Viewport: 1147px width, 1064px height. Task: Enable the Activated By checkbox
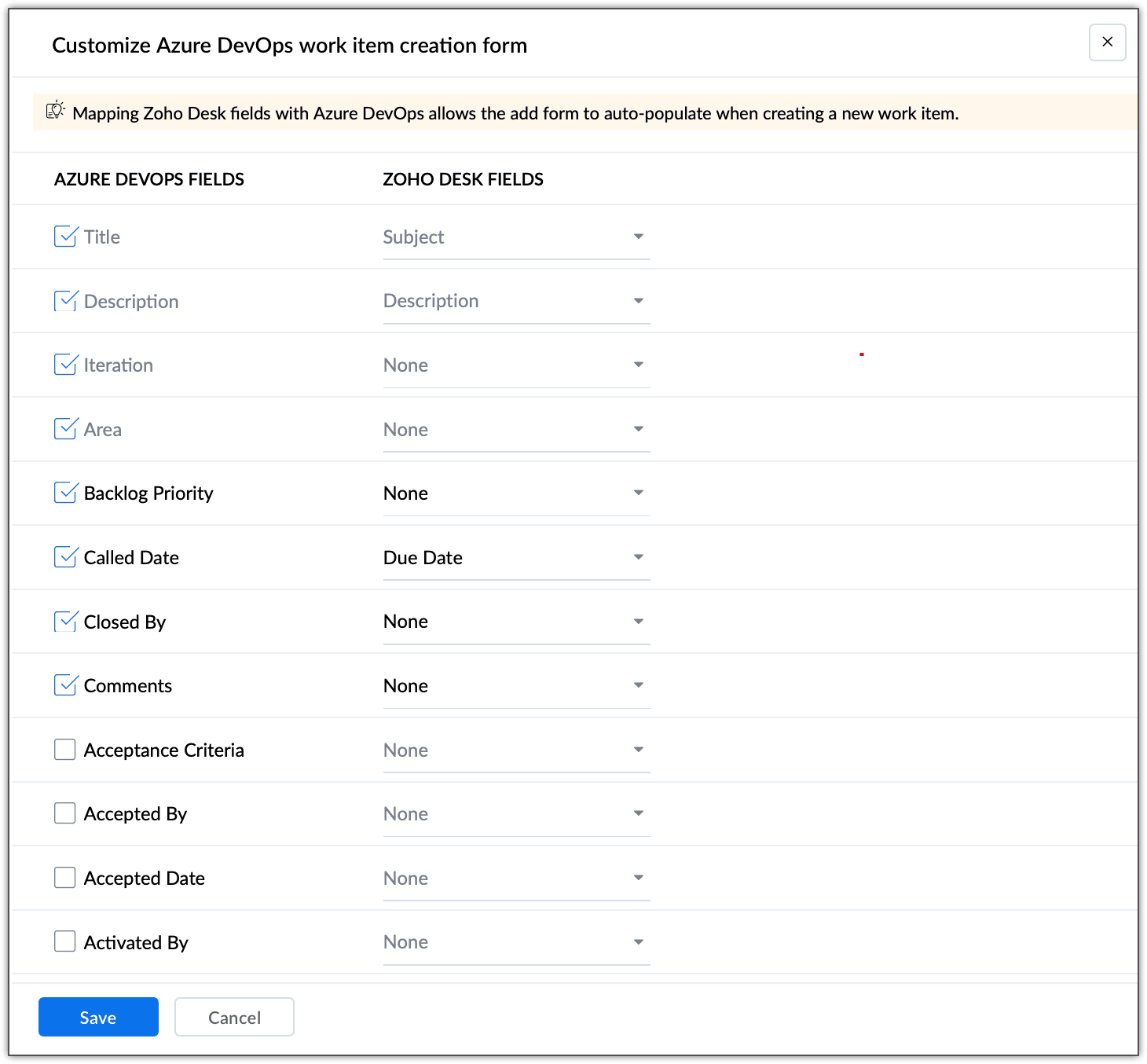(x=65, y=941)
